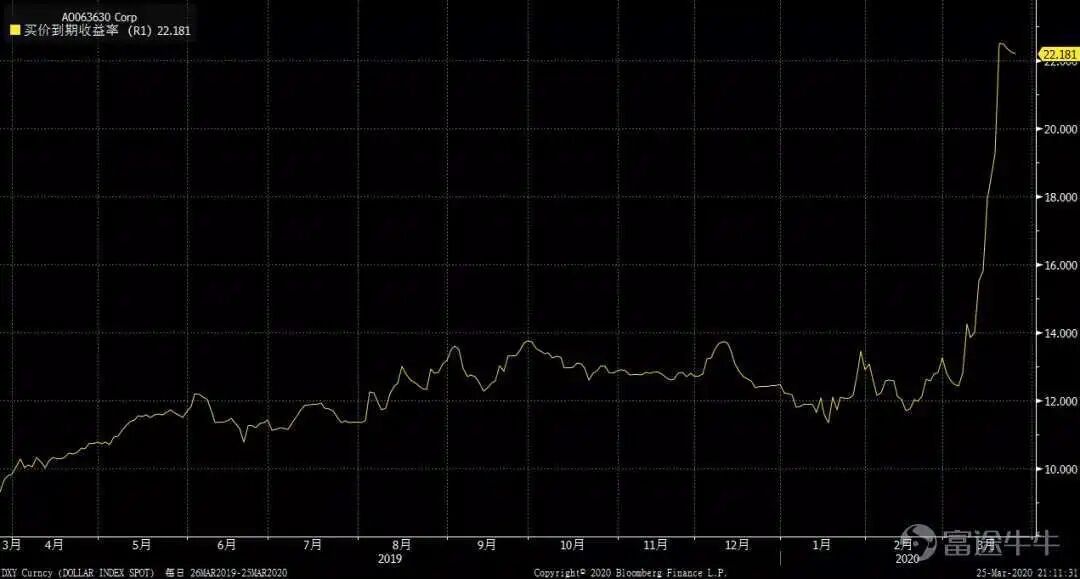Image resolution: width=1080 pixels, height=579 pixels.
Task: Click the yield line peak in March 2020
Action: [x=1001, y=43]
